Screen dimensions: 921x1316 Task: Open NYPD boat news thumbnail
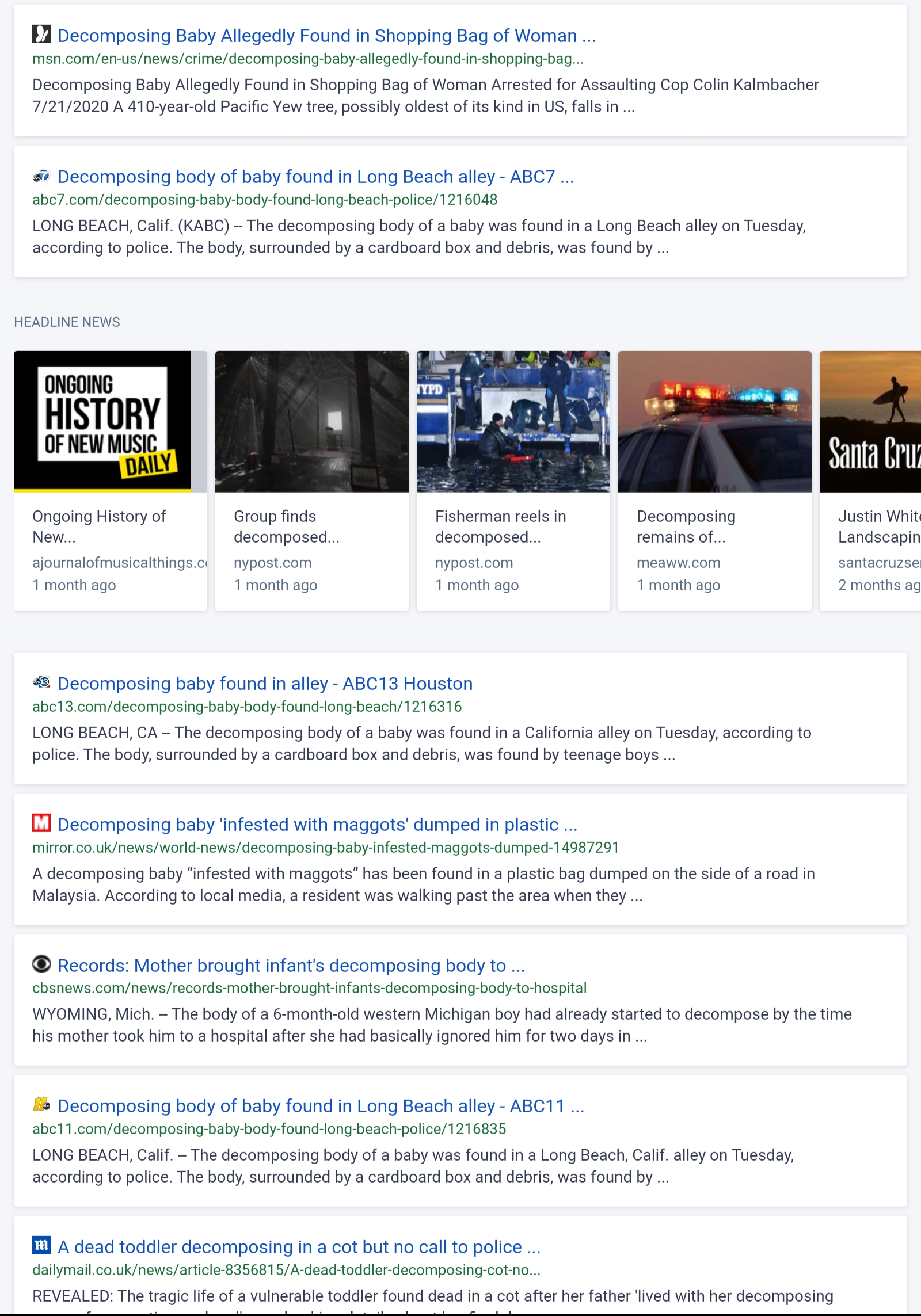point(513,421)
